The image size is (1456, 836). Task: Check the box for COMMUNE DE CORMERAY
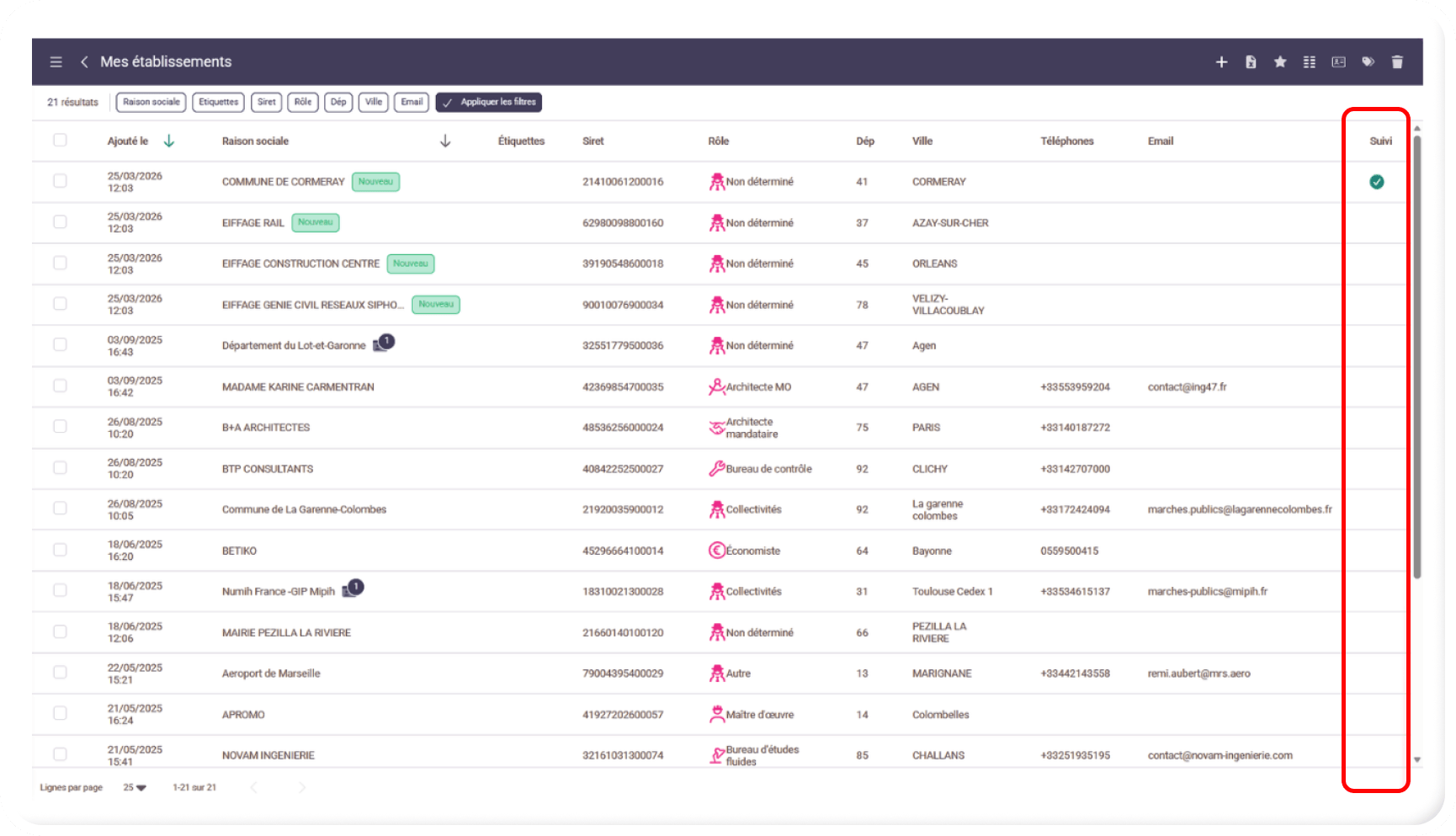(60, 181)
